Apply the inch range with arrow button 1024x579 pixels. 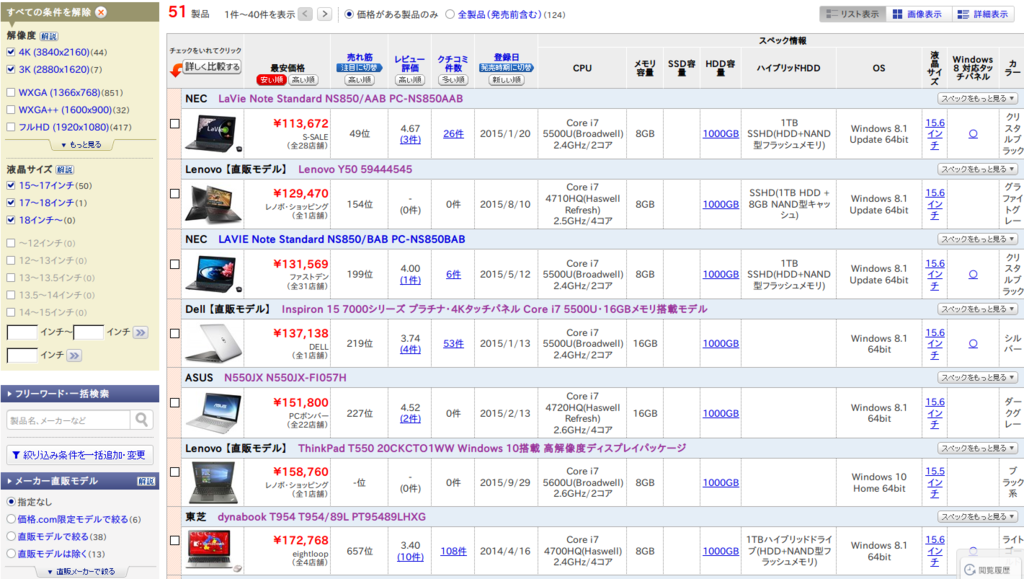[x=140, y=333]
